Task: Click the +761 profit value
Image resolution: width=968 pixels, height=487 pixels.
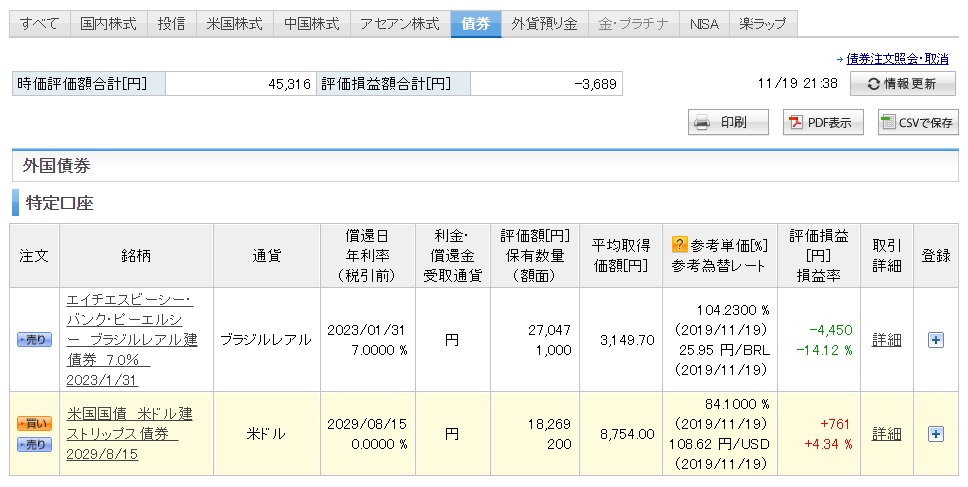Action: click(835, 425)
